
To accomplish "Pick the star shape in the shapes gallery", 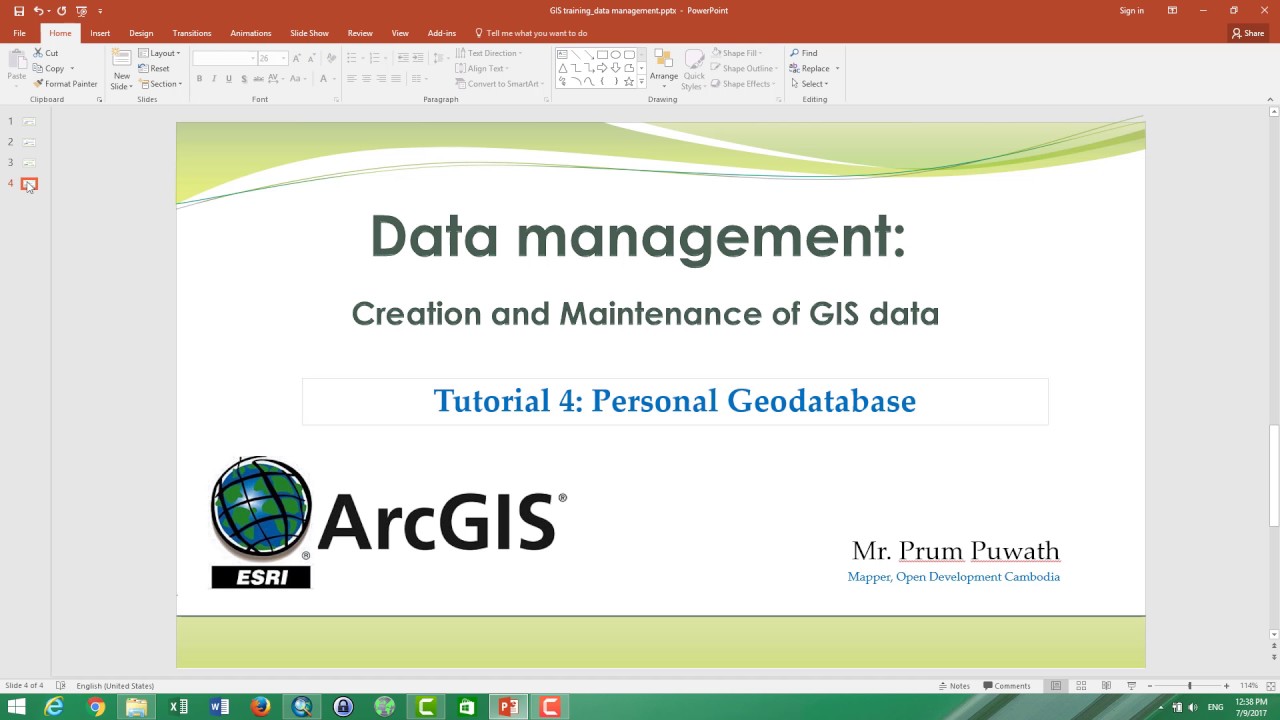I will coord(628,81).
